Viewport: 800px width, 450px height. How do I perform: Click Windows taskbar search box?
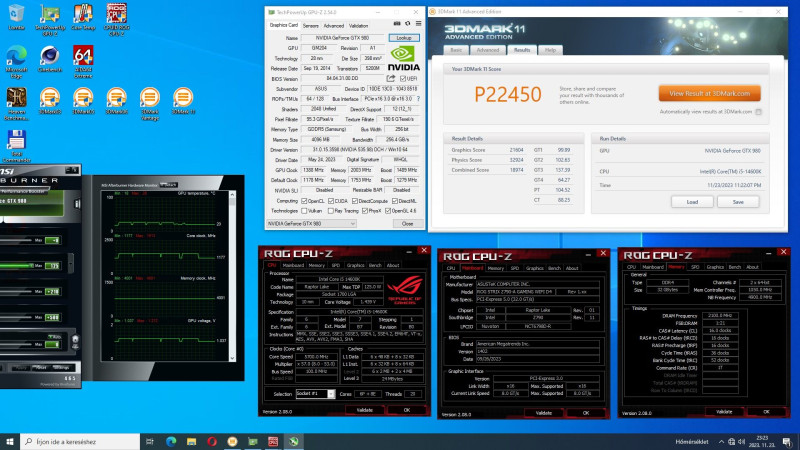pos(80,442)
